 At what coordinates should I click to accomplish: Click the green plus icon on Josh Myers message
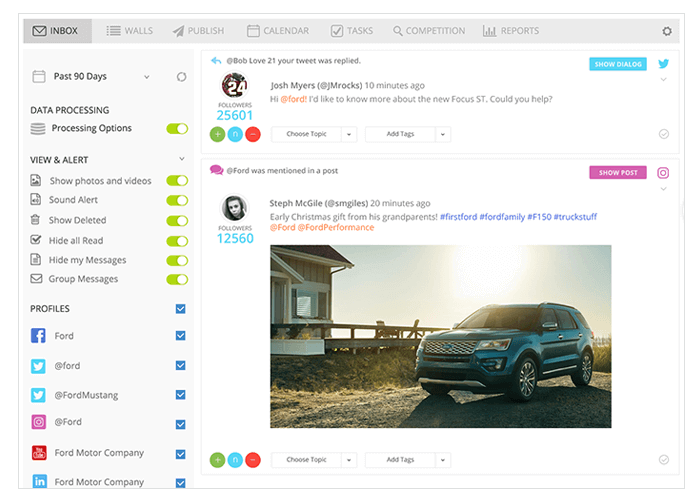(217, 134)
